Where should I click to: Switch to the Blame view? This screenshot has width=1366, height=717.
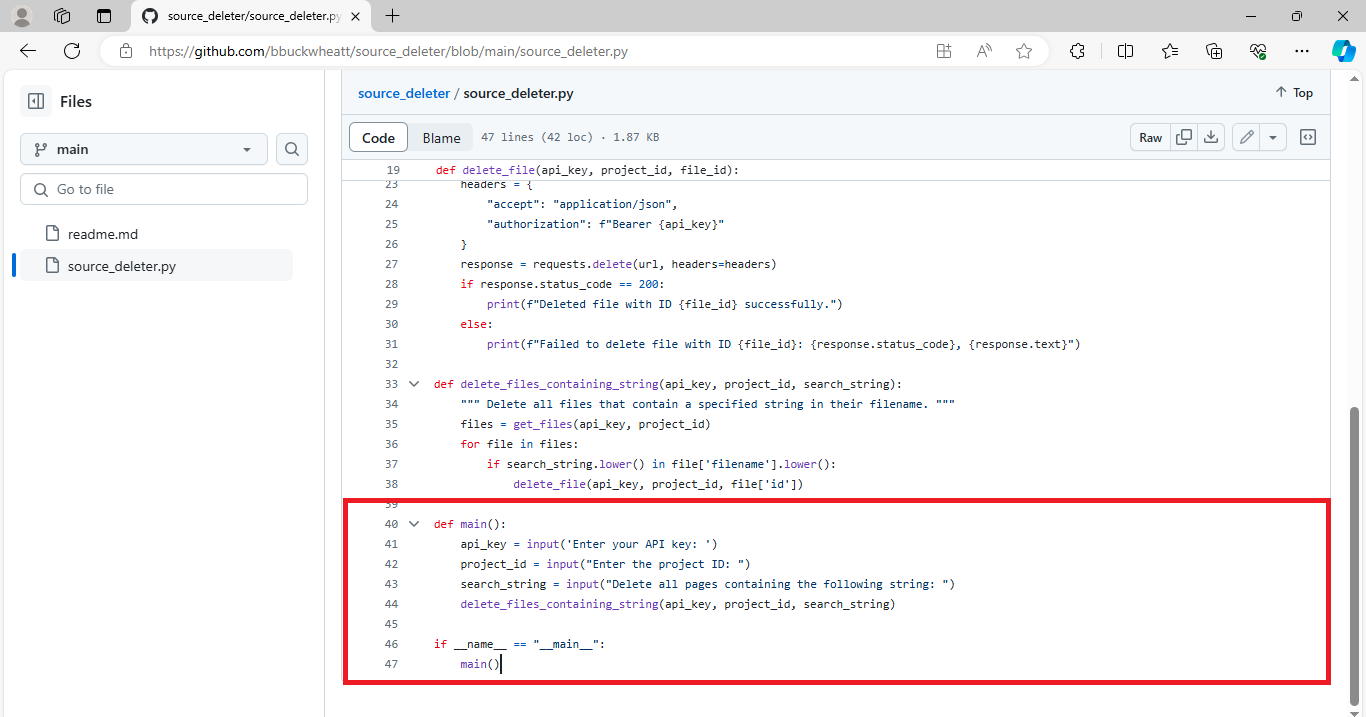pos(441,137)
